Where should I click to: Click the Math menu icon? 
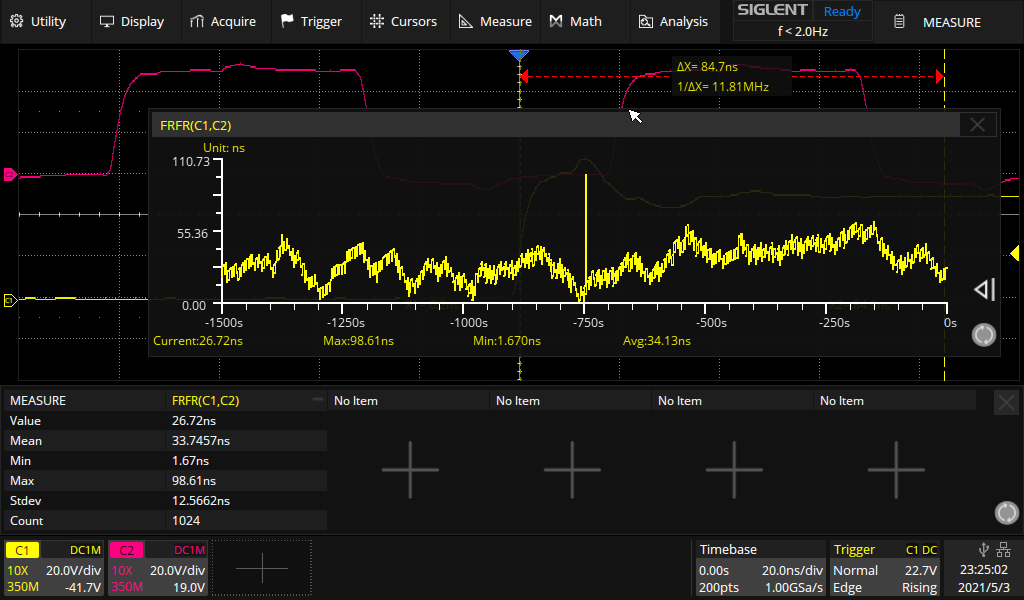pyautogui.click(x=556, y=22)
